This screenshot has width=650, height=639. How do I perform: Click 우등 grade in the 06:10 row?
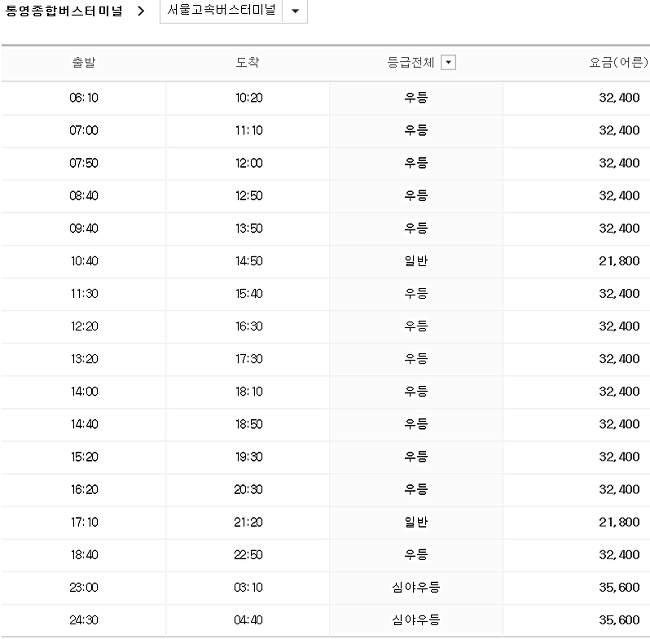tap(416, 98)
